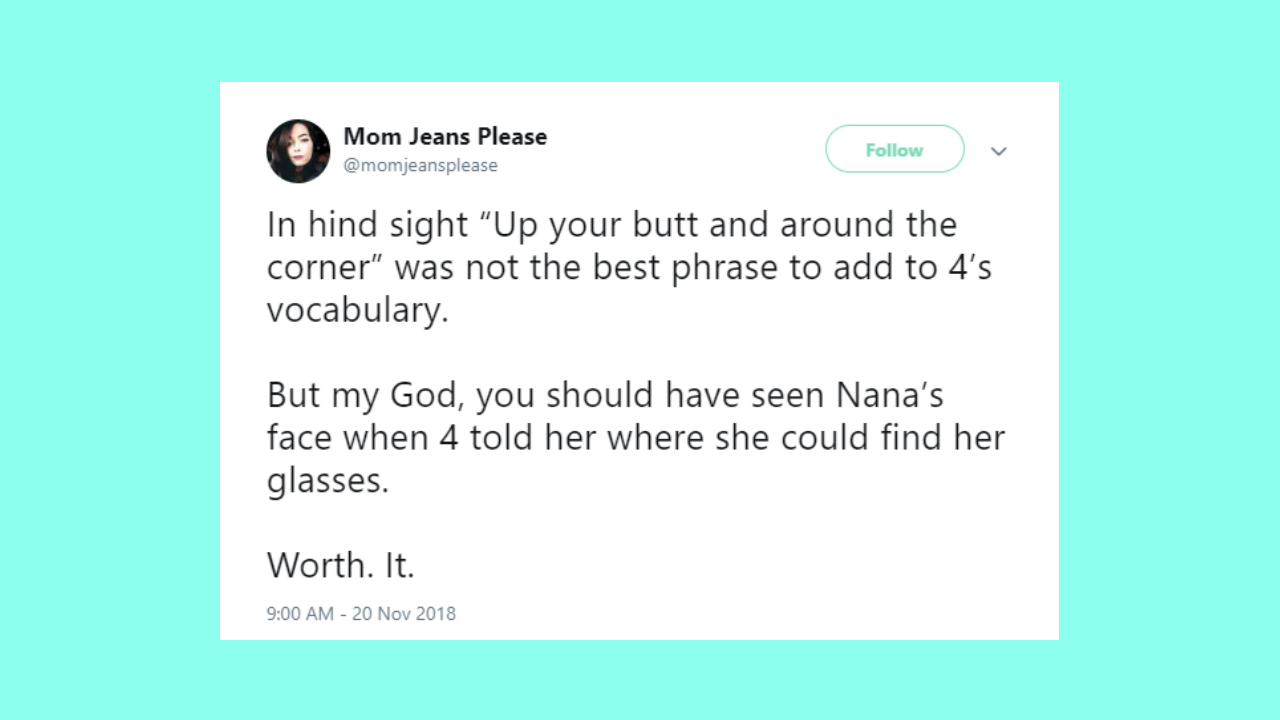Open the Mom Jeans Please display name
Image resolution: width=1280 pixels, height=720 pixels.
(x=445, y=136)
